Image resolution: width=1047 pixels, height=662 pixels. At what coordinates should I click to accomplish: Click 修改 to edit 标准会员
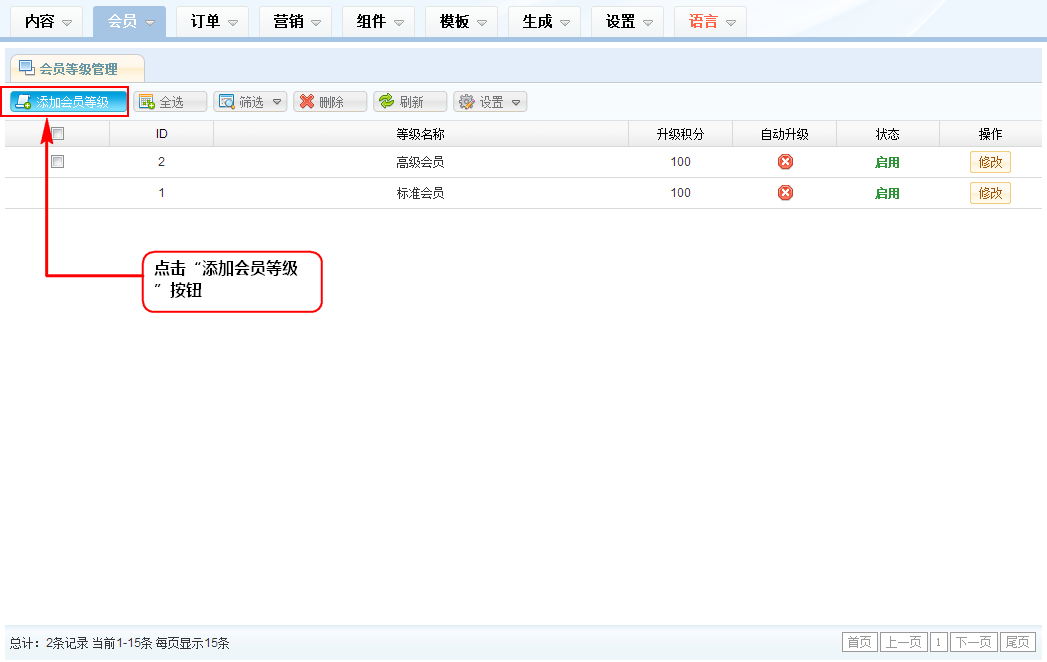pyautogui.click(x=990, y=193)
